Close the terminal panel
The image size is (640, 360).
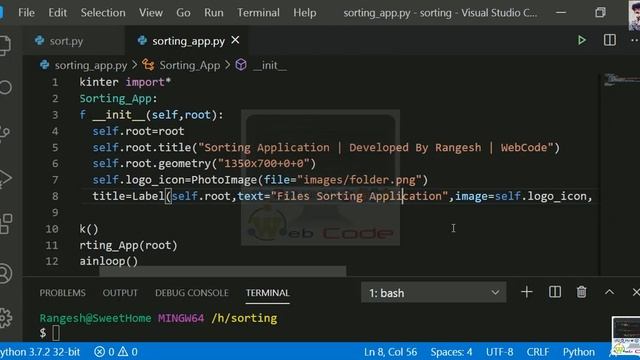pyautogui.click(x=636, y=292)
